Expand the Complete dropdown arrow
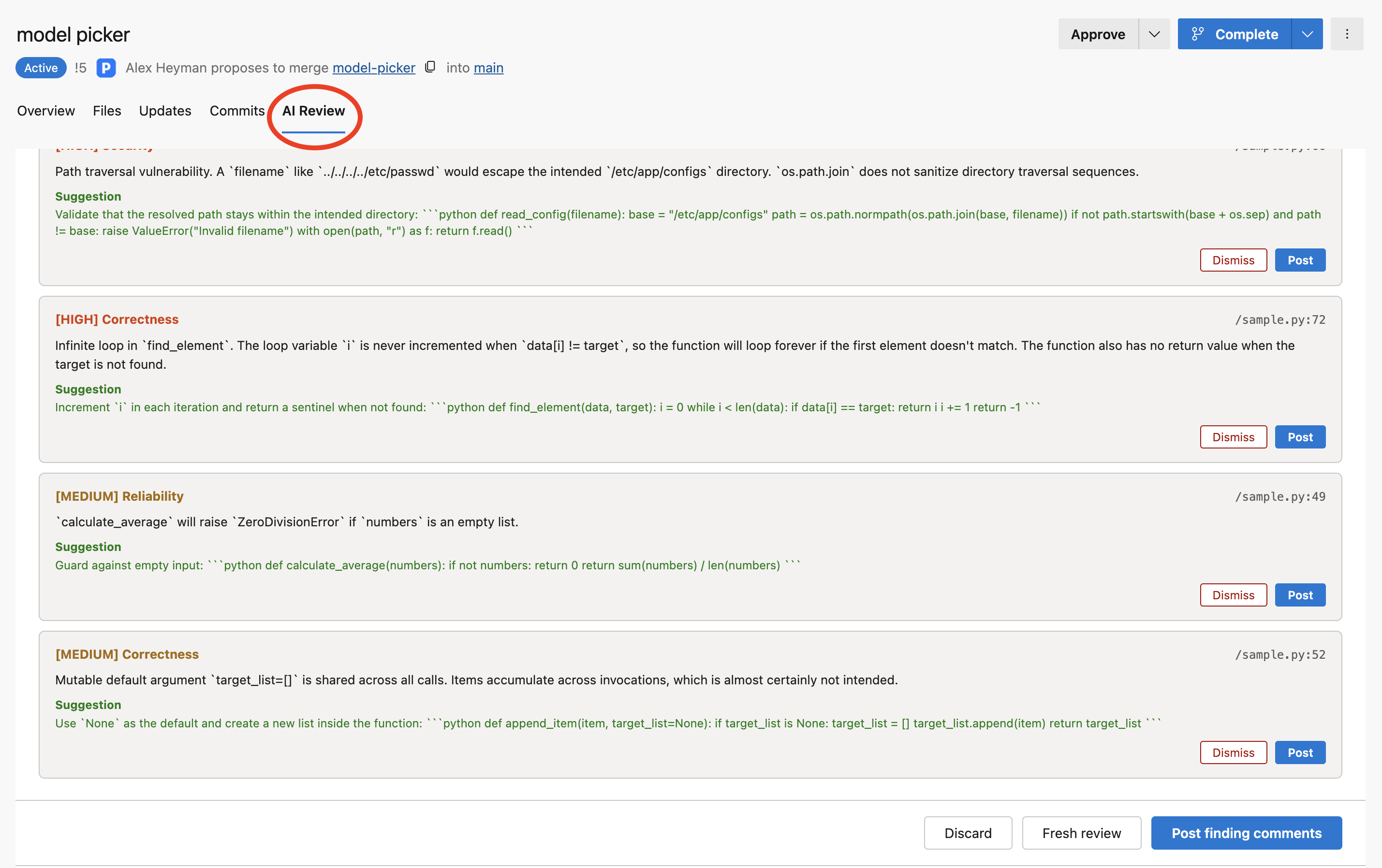Screen dimensions: 1382x868 click(1308, 34)
